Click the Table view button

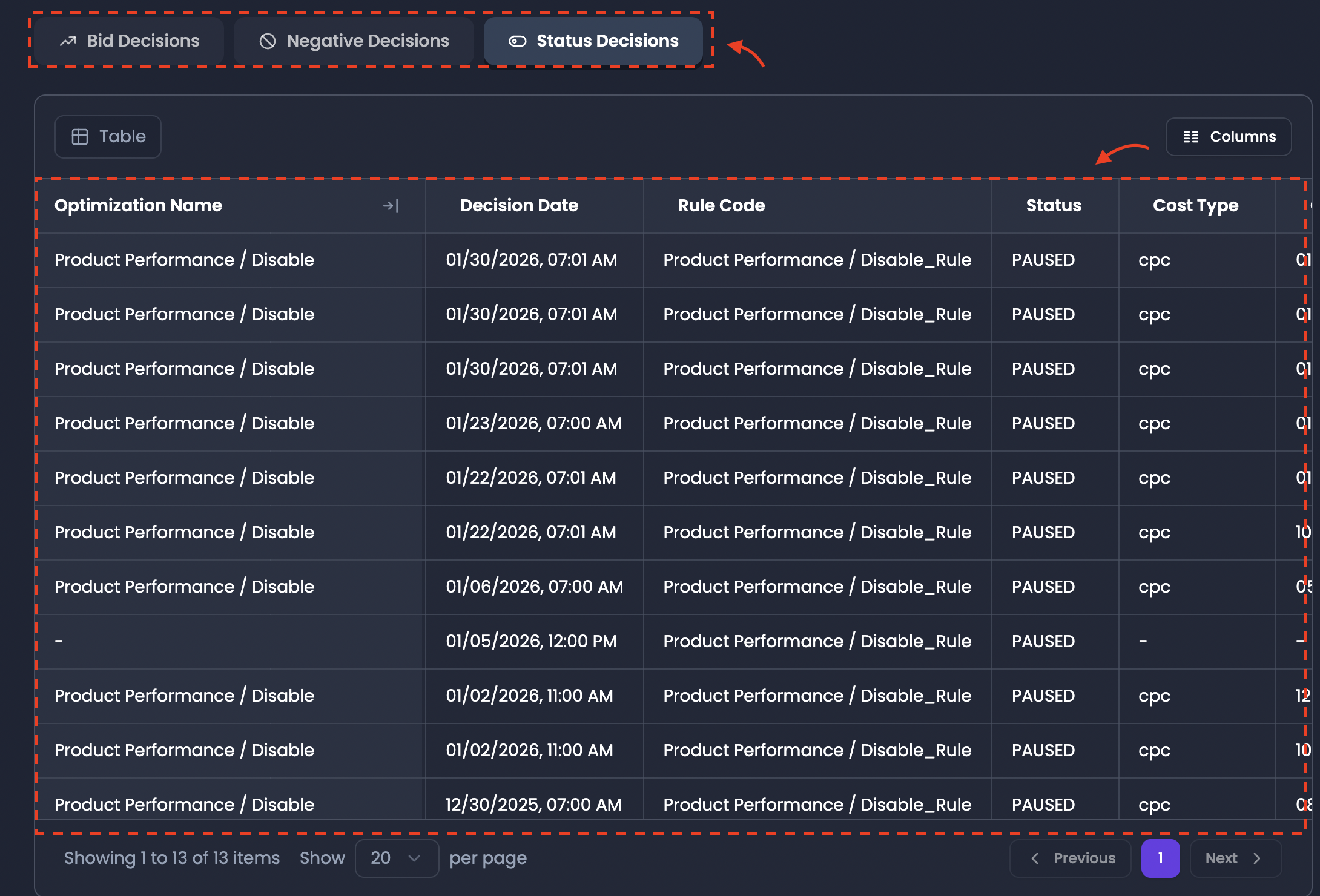pyautogui.click(x=108, y=136)
